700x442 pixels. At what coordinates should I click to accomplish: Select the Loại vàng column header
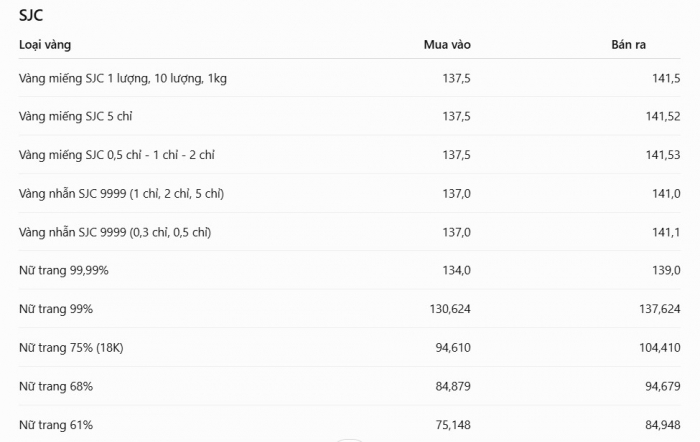tap(45, 45)
